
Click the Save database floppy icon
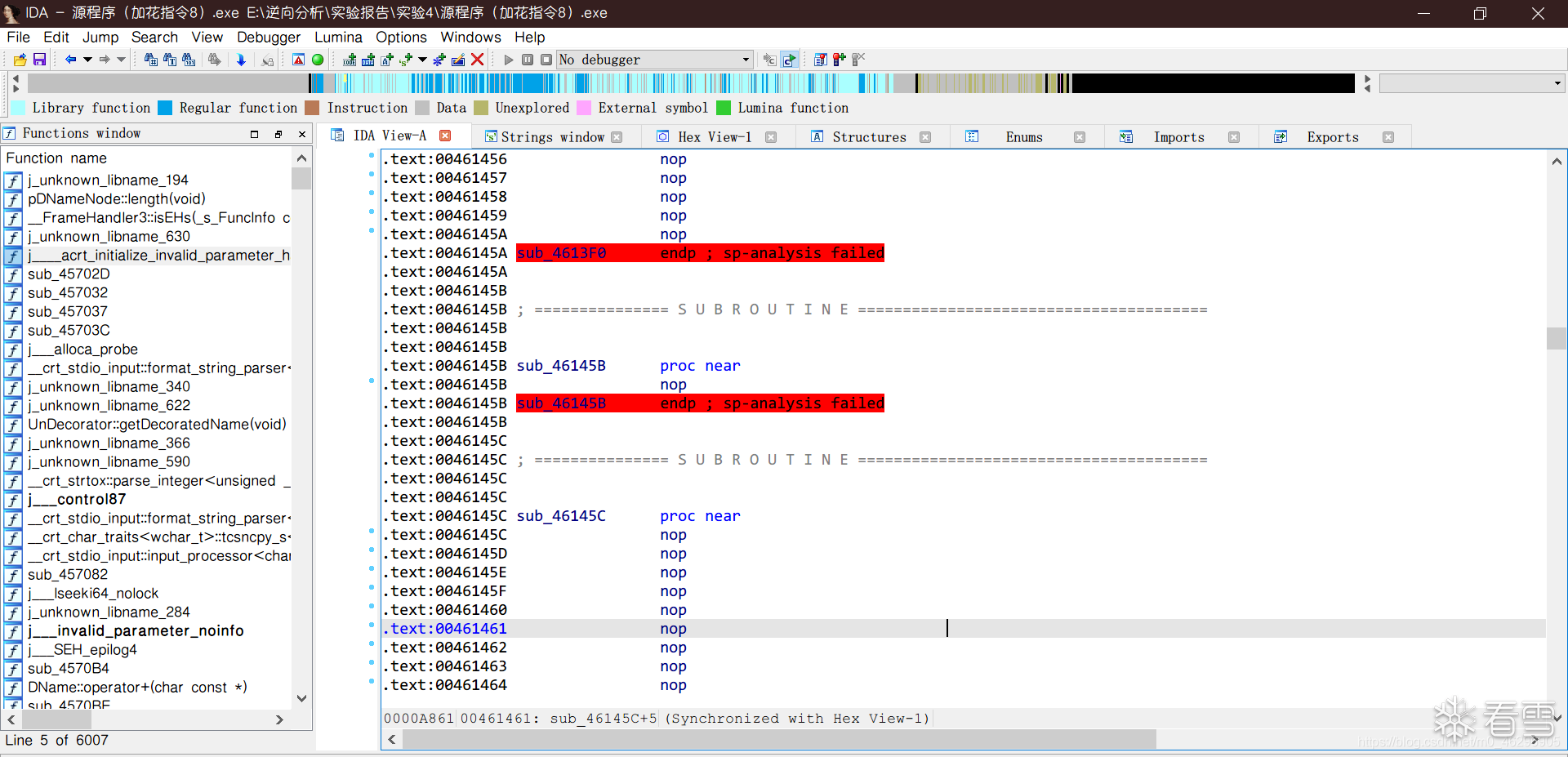pyautogui.click(x=39, y=60)
